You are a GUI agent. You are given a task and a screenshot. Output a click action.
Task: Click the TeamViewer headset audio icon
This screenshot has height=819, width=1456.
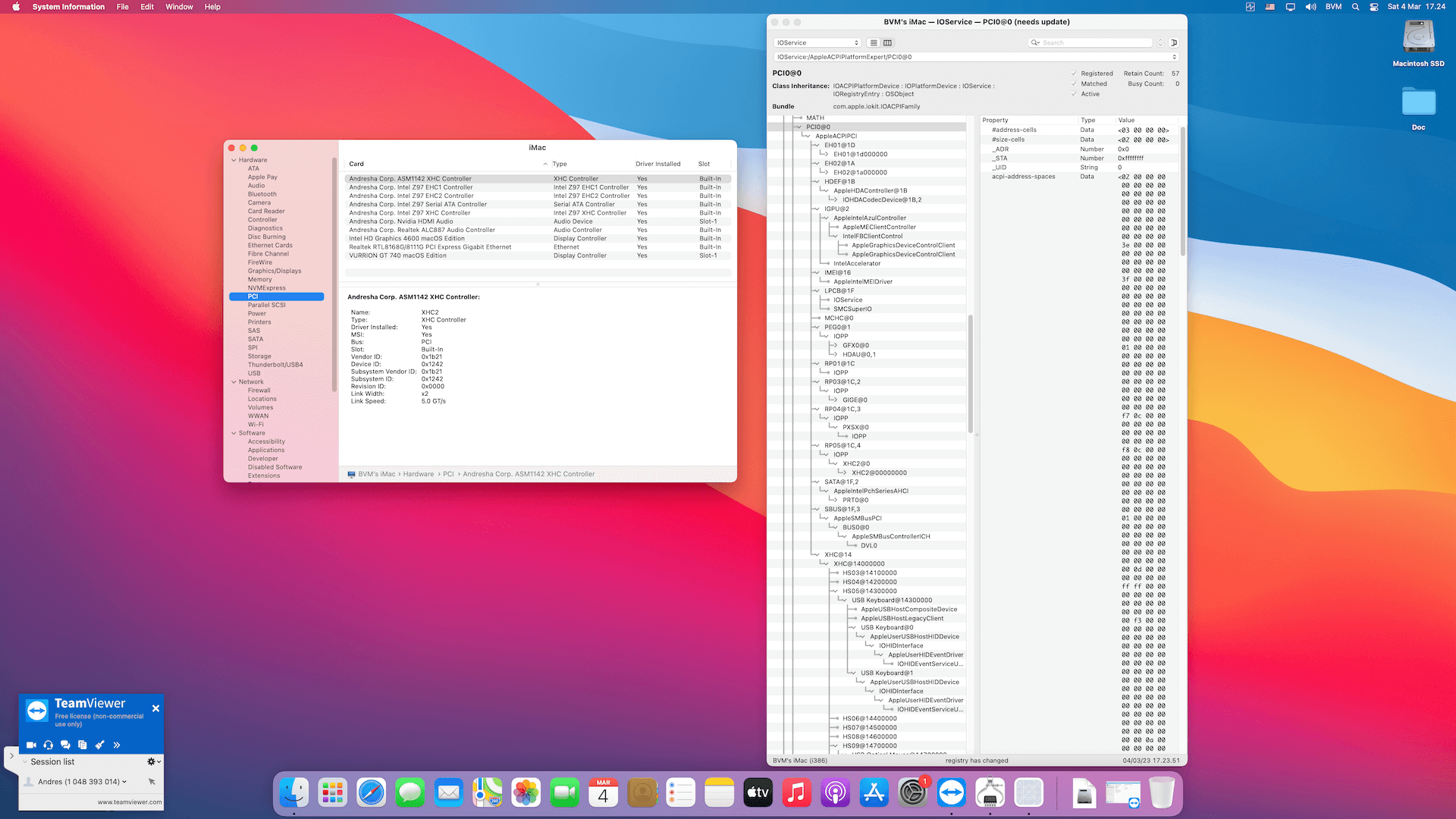pos(48,745)
